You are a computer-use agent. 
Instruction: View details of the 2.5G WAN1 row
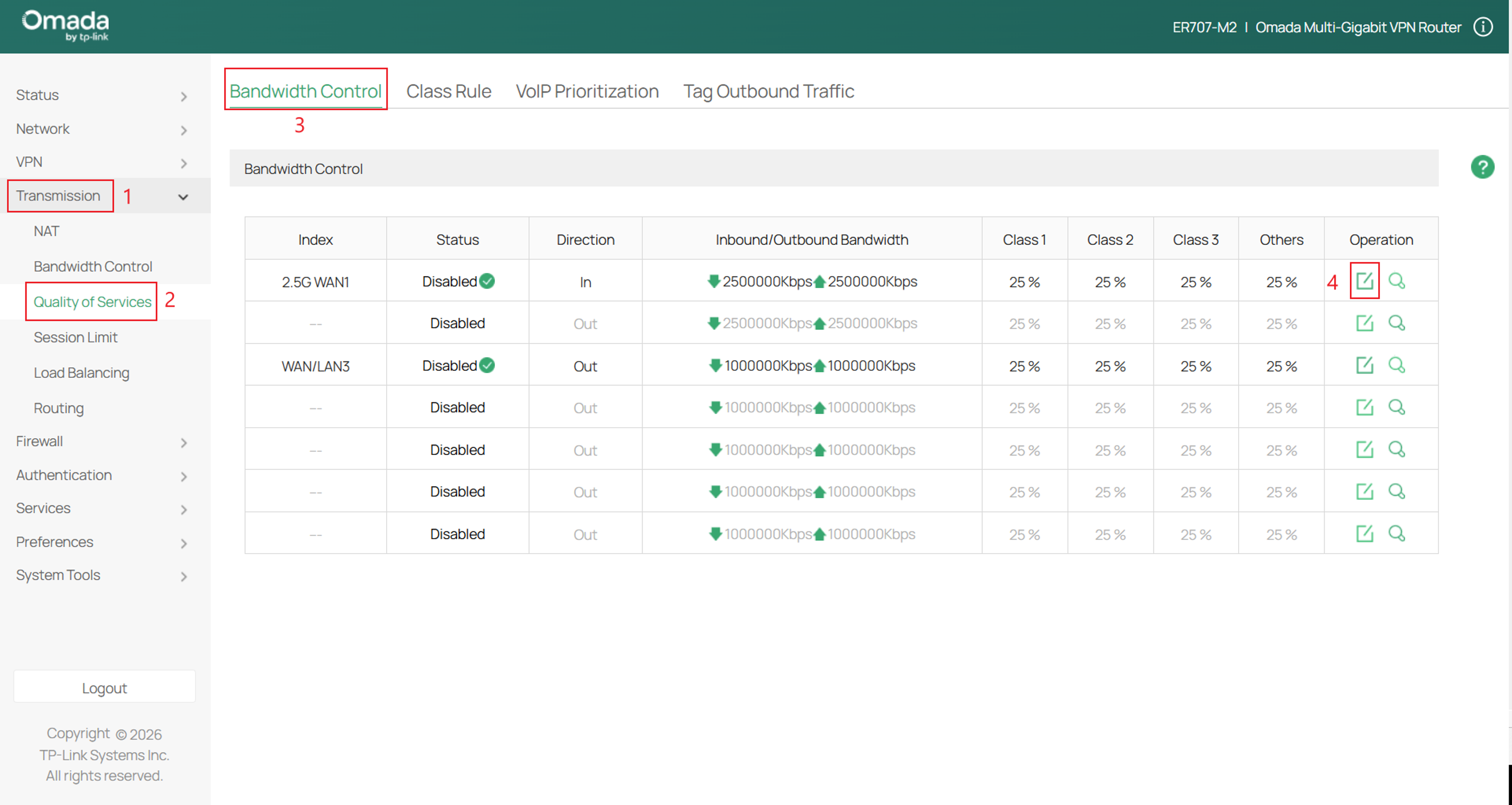click(x=1396, y=281)
